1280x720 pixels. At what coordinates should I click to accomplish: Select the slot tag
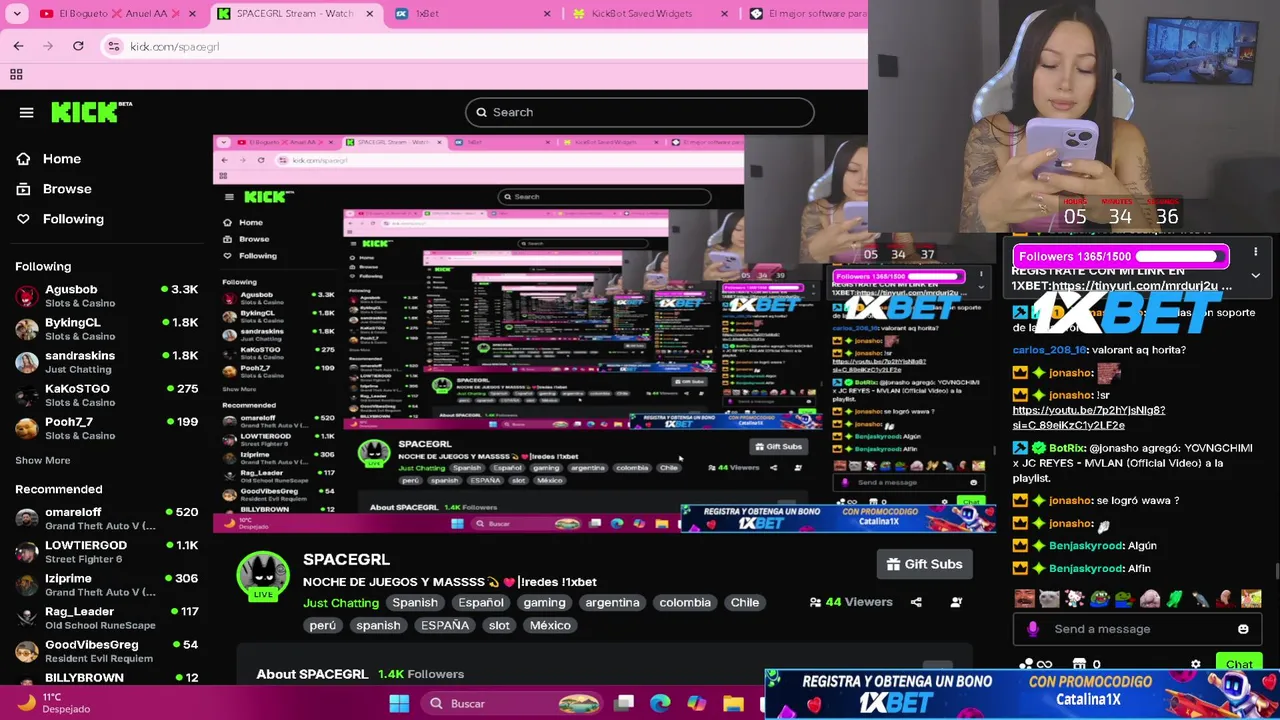coord(499,625)
